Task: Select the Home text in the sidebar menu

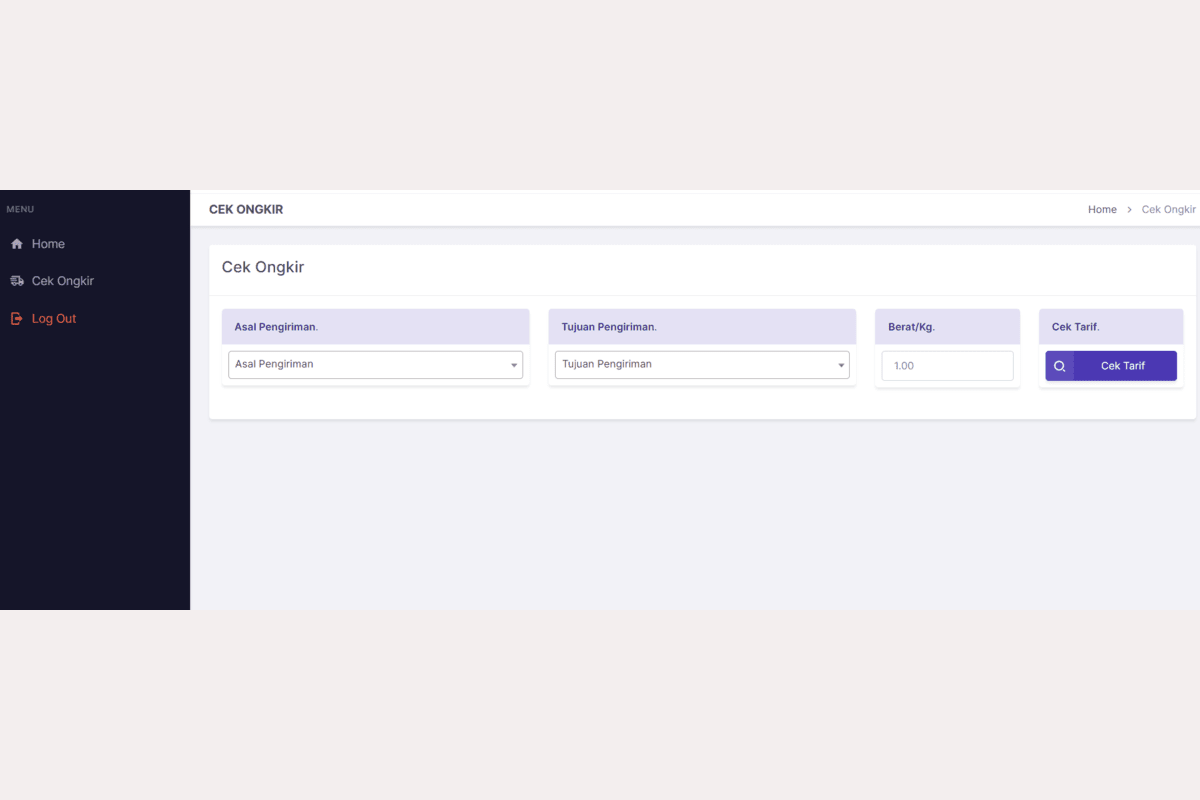Action: (48, 244)
